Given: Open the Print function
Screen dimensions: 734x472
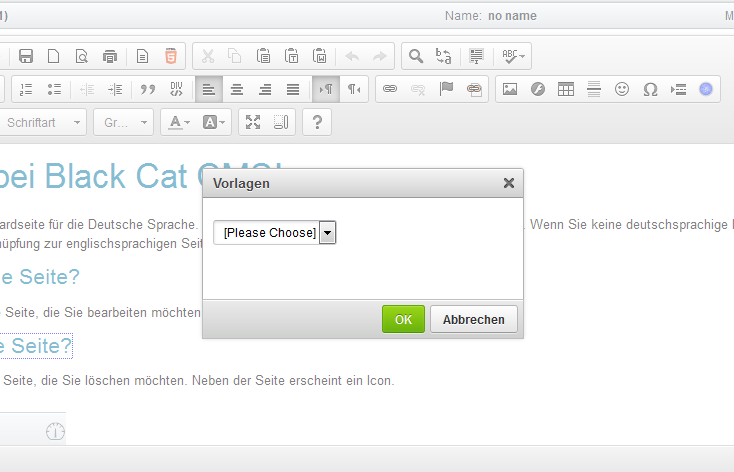Looking at the screenshot, I should point(110,56).
